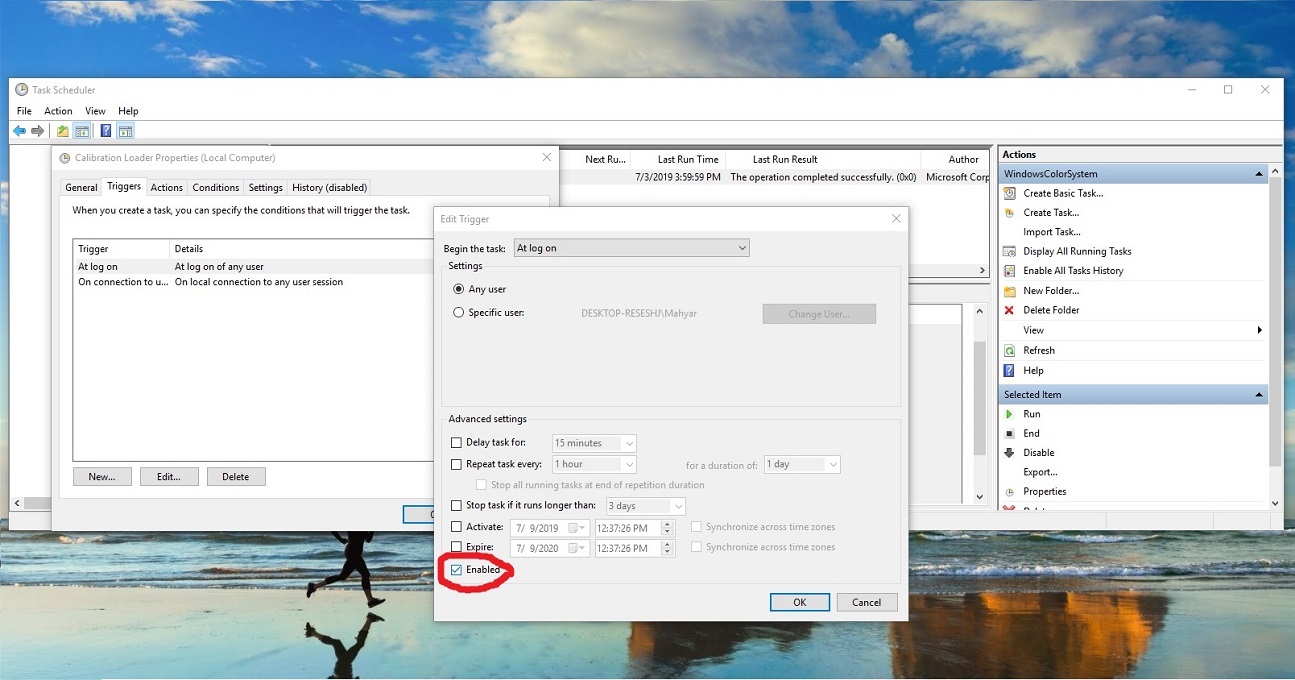This screenshot has width=1295, height=680.
Task: Click the Back arrow in the toolbar
Action: [x=19, y=131]
